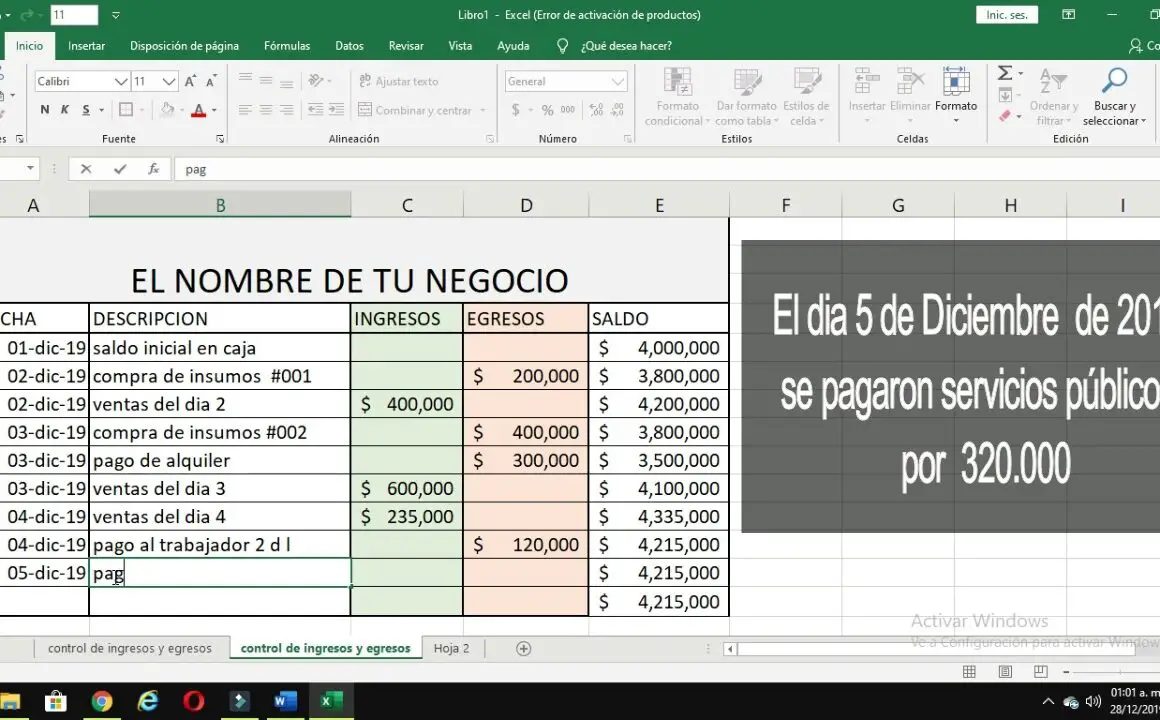Click the zoom out minus on status bar
The height and width of the screenshot is (720, 1160).
(1066, 672)
